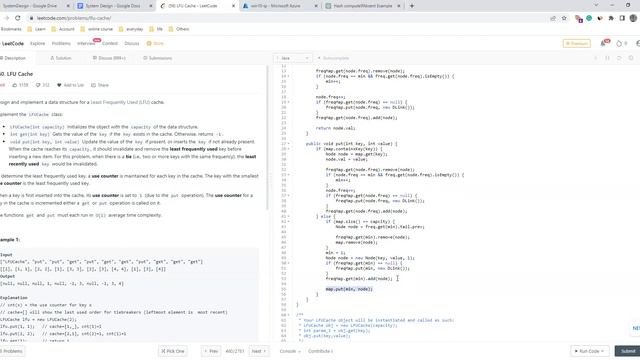Click the Premium button

(577, 43)
